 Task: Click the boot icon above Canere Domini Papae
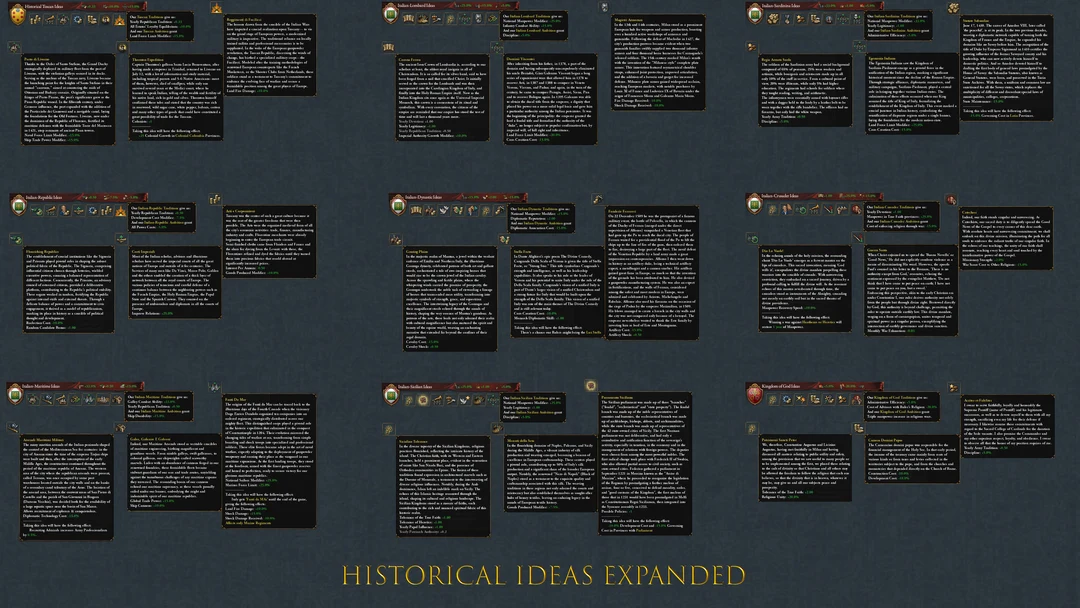(858, 426)
